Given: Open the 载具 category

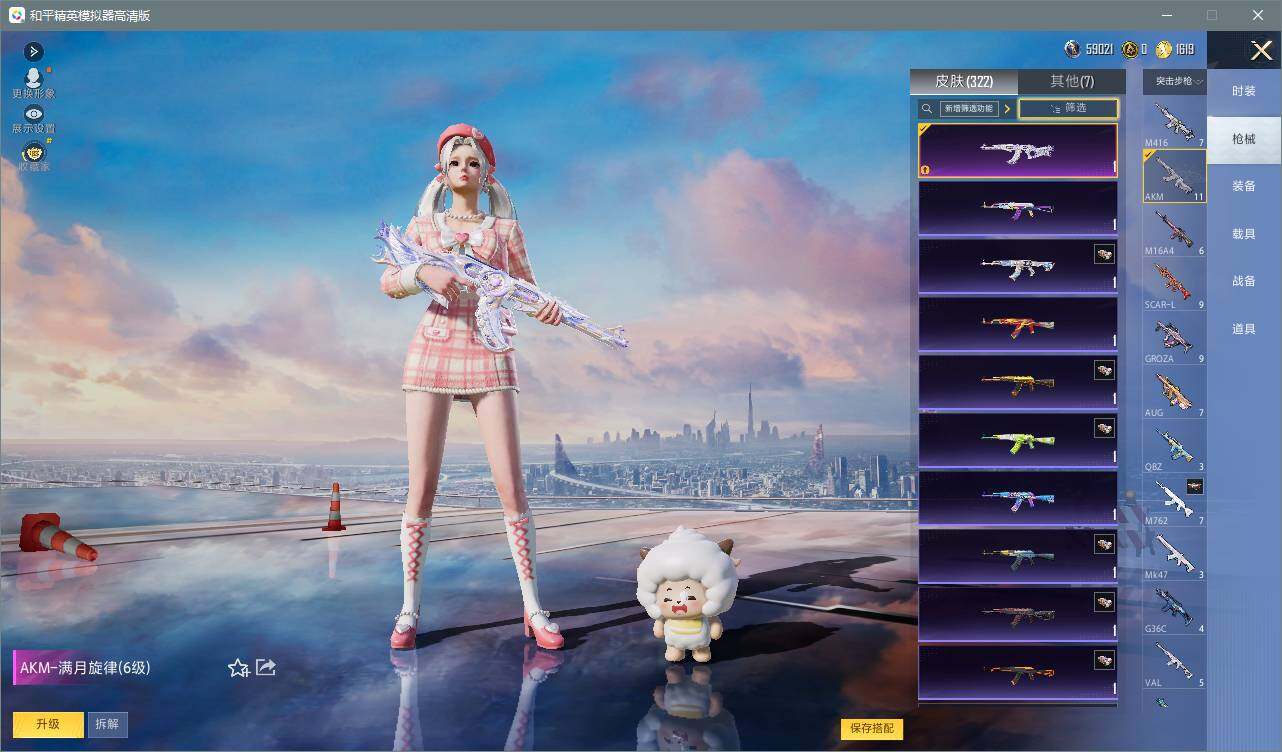Looking at the screenshot, I should coord(1244,234).
